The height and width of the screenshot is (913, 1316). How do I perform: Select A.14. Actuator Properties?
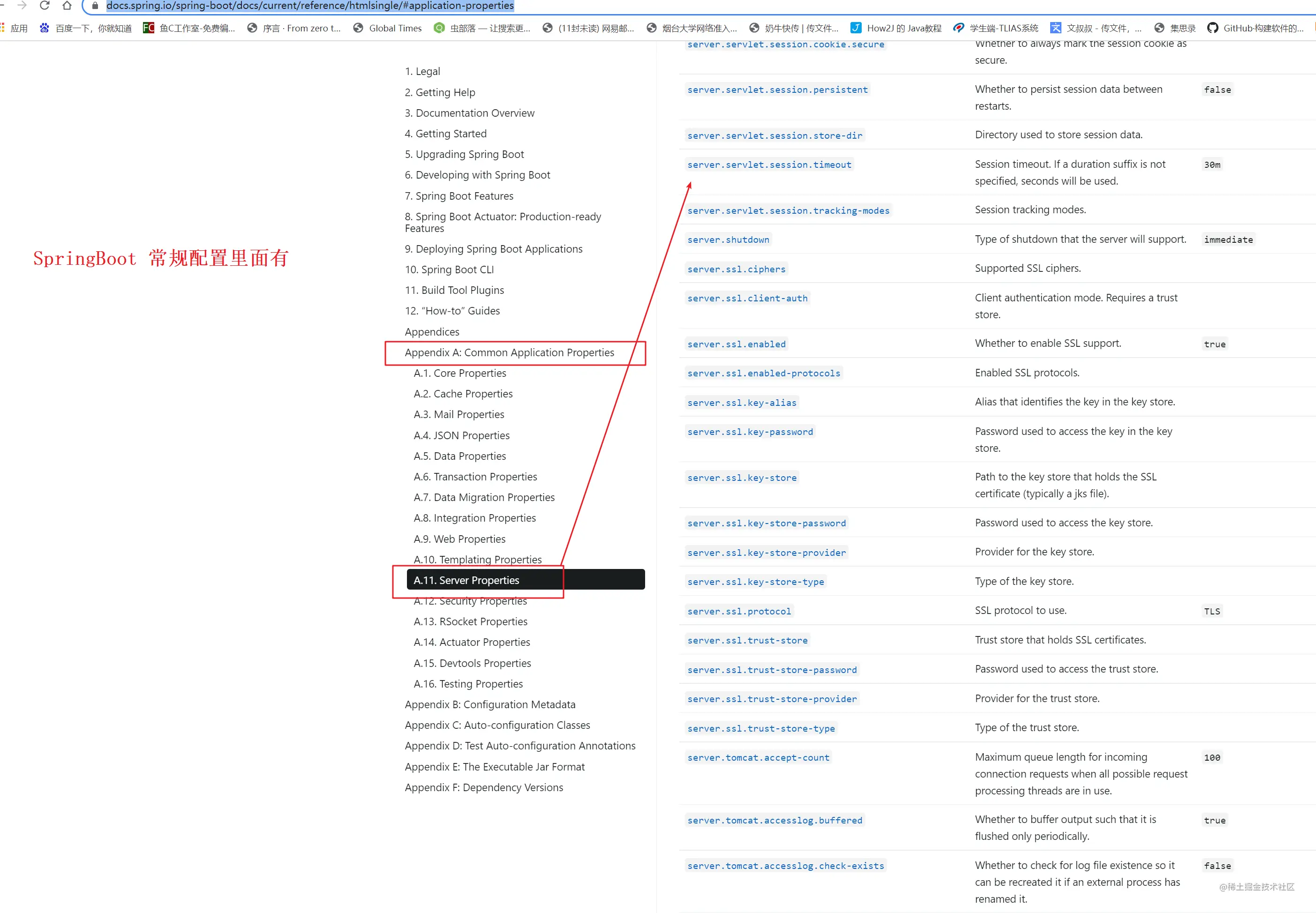[x=472, y=642]
